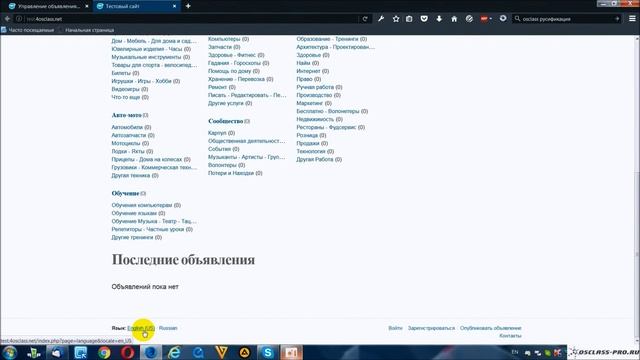Open Потери и Находки (0) subcategory
The height and width of the screenshot is (360, 640).
tap(235, 173)
